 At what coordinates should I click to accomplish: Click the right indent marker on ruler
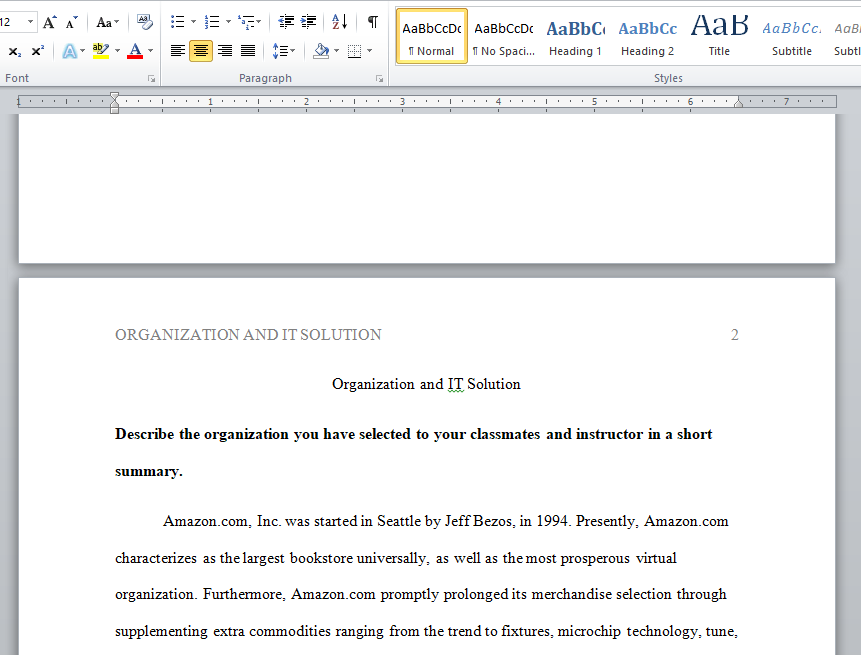[x=739, y=103]
